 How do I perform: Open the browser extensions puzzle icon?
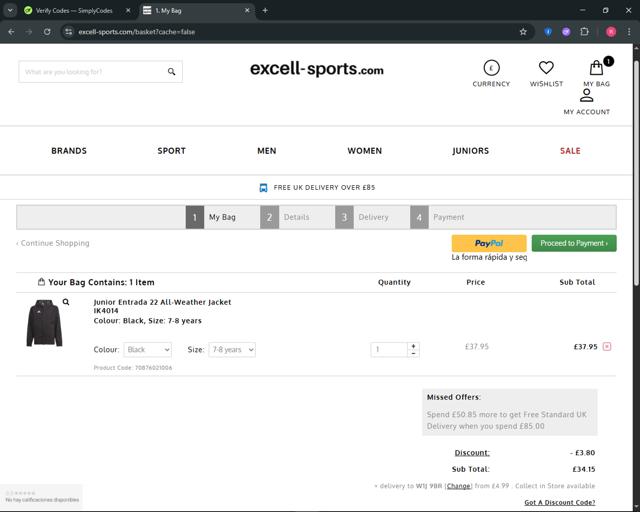tap(584, 32)
